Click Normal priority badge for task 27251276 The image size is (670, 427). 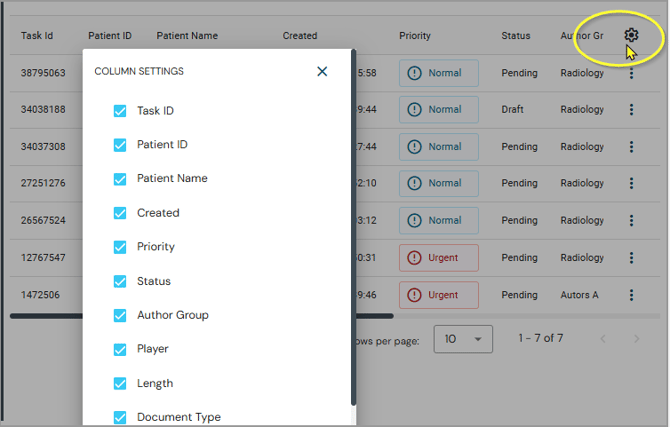point(439,183)
